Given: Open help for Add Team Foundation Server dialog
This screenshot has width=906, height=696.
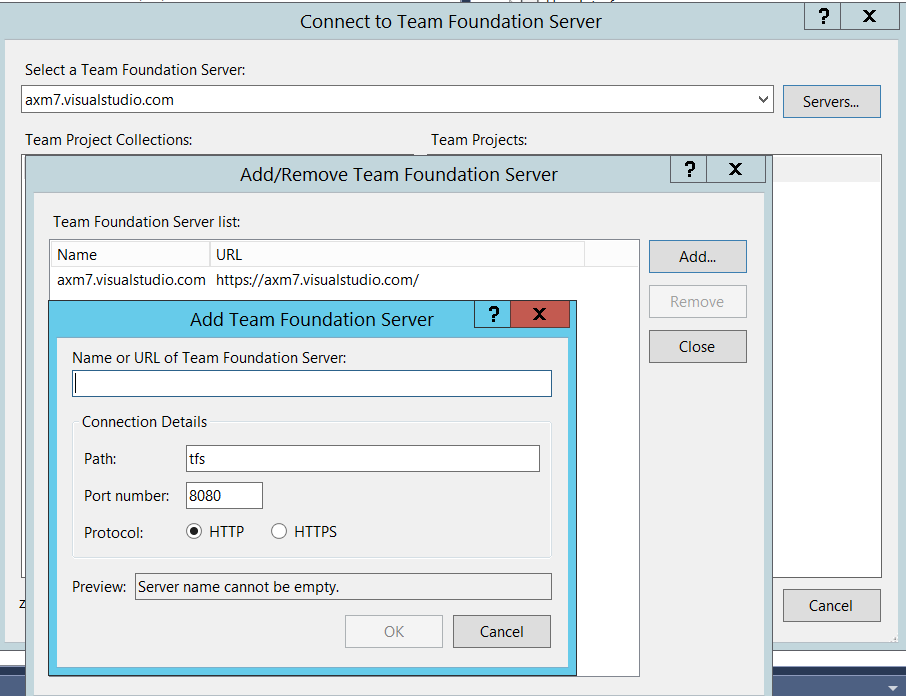Looking at the screenshot, I should [493, 314].
